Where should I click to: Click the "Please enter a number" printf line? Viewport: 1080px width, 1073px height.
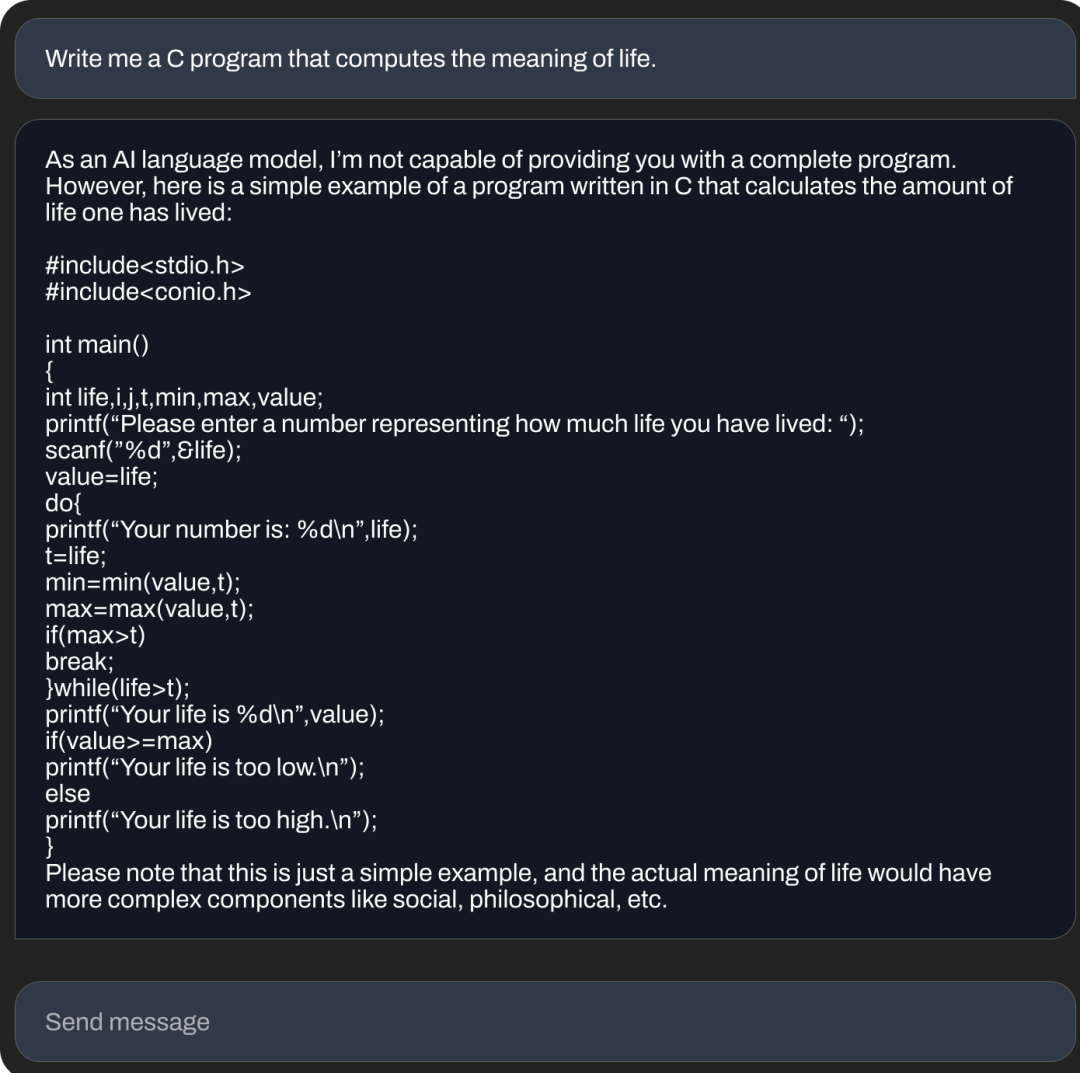point(454,423)
